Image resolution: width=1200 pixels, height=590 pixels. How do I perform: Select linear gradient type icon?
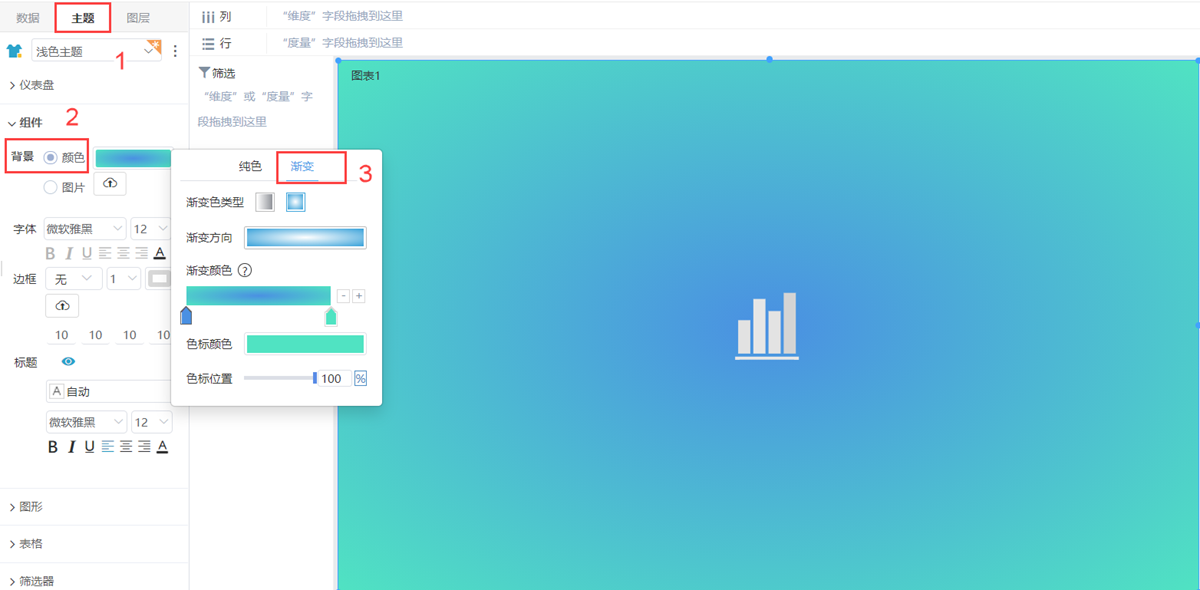click(x=264, y=202)
